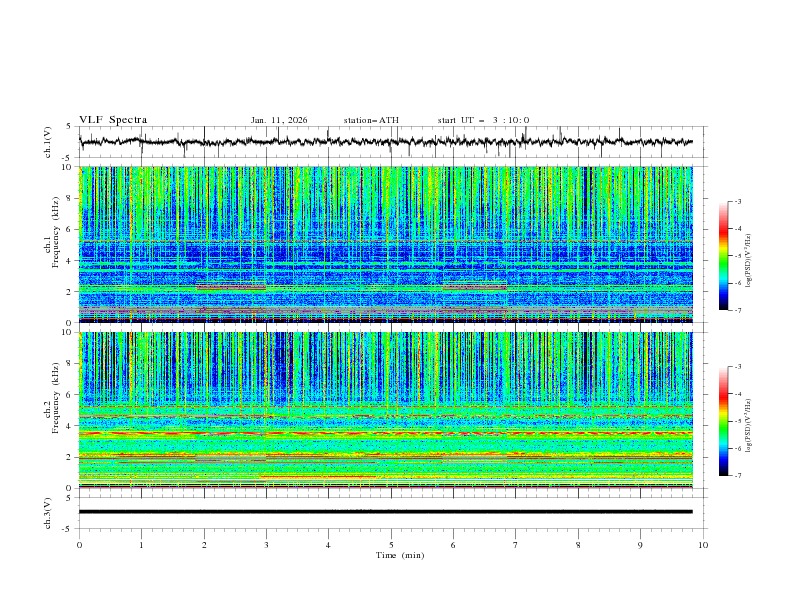Click the 0 minute tick on time axis
Image resolution: width=792 pixels, height=612 pixels.
(x=79, y=545)
